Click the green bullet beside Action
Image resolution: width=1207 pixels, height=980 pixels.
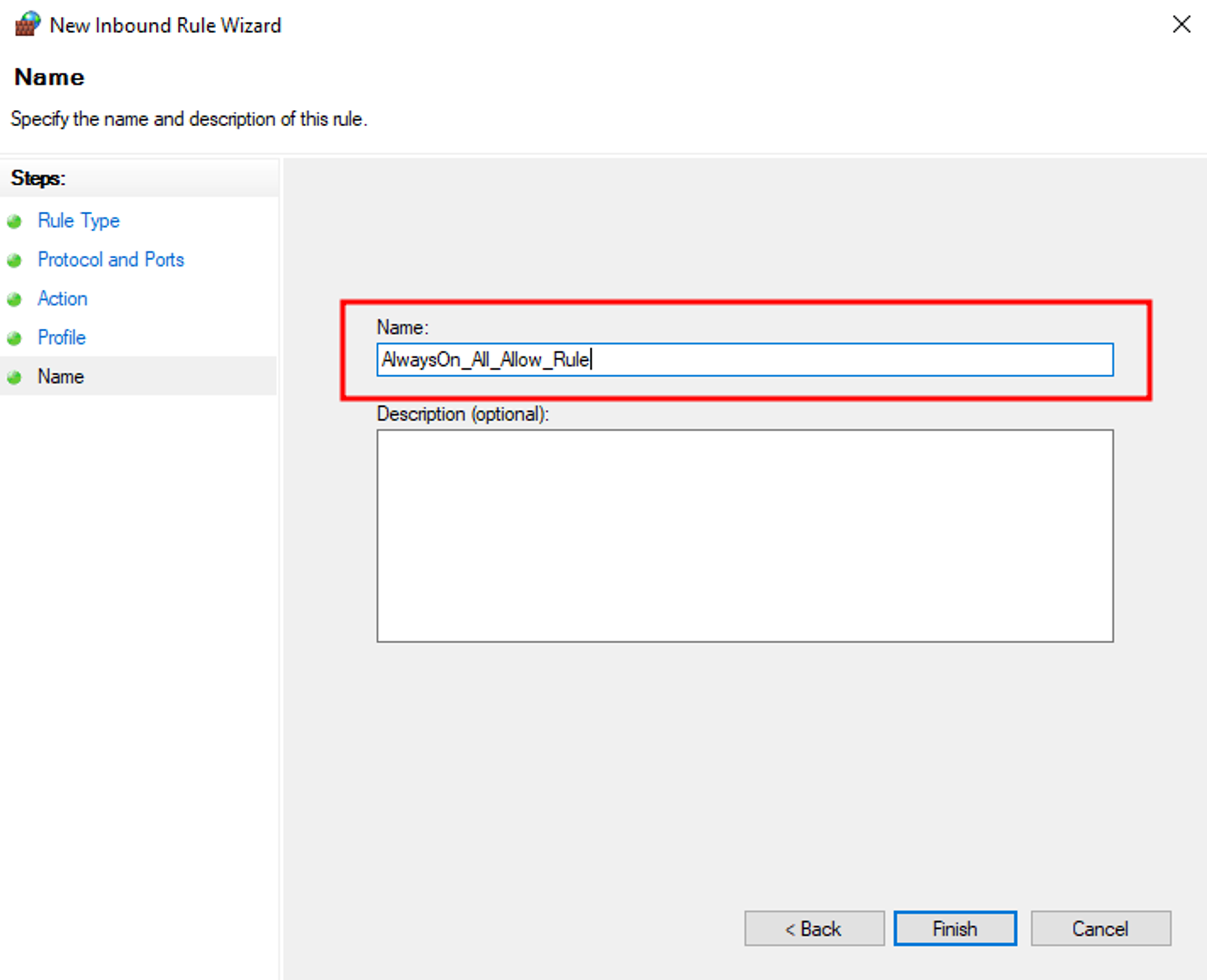14,299
